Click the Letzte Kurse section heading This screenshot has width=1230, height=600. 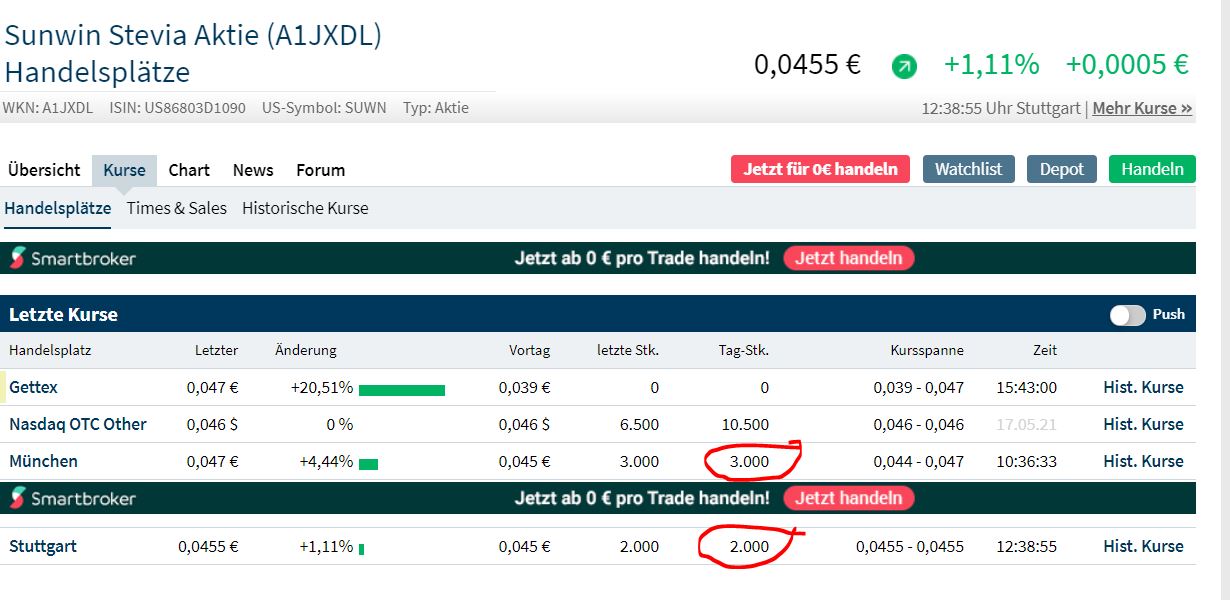coord(63,314)
